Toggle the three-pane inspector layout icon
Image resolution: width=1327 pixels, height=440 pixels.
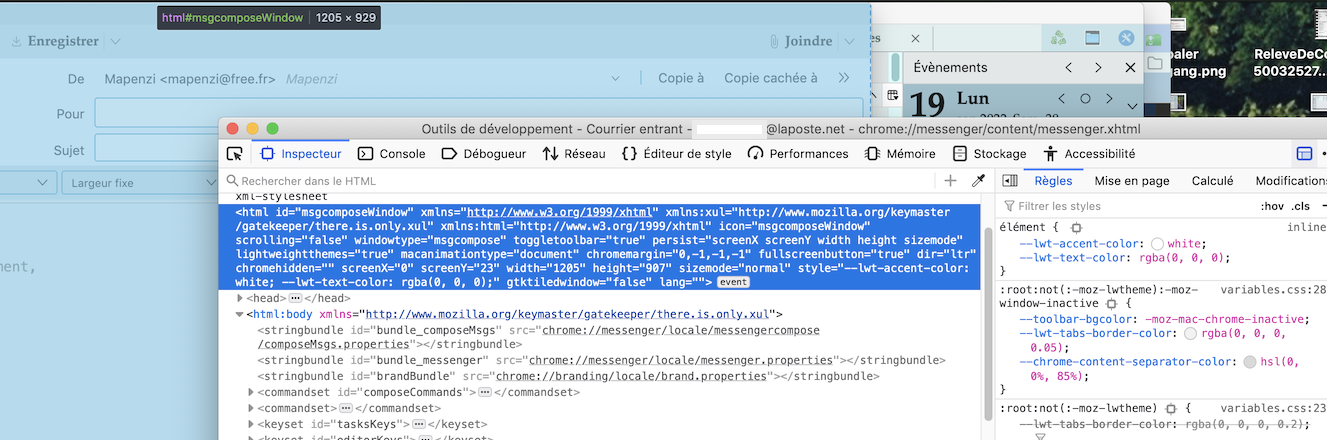(1010, 181)
